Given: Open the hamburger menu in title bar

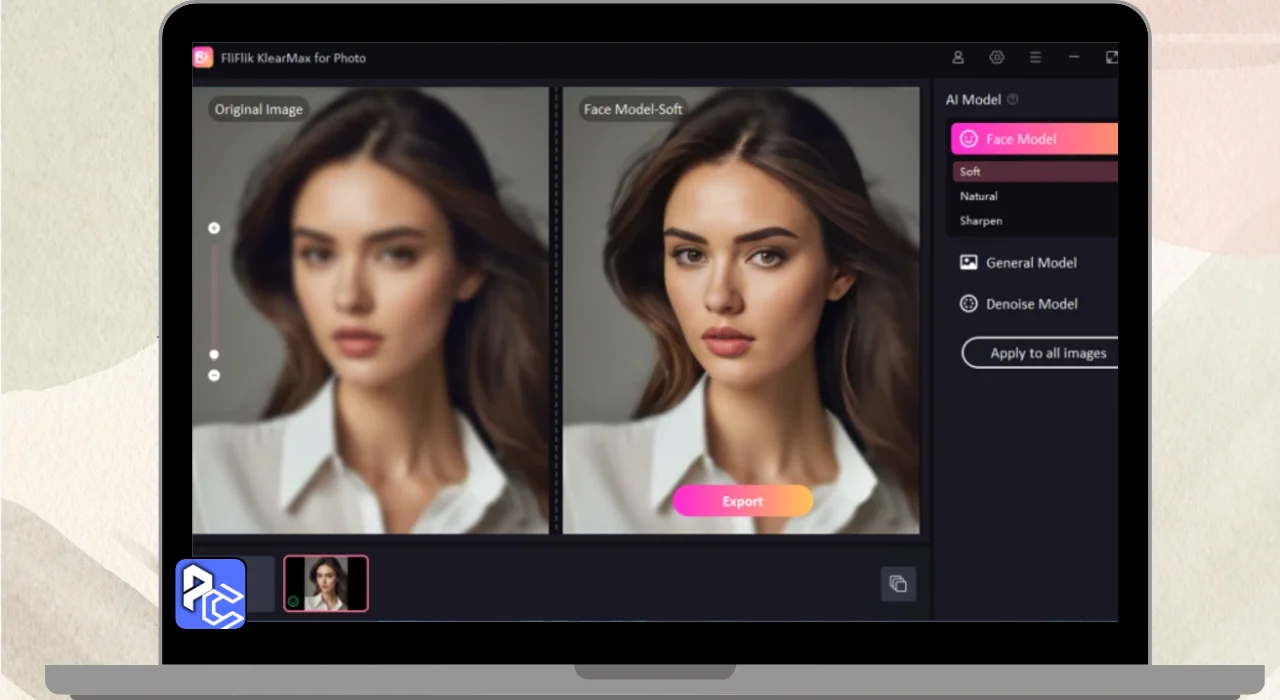Looking at the screenshot, I should point(1035,58).
